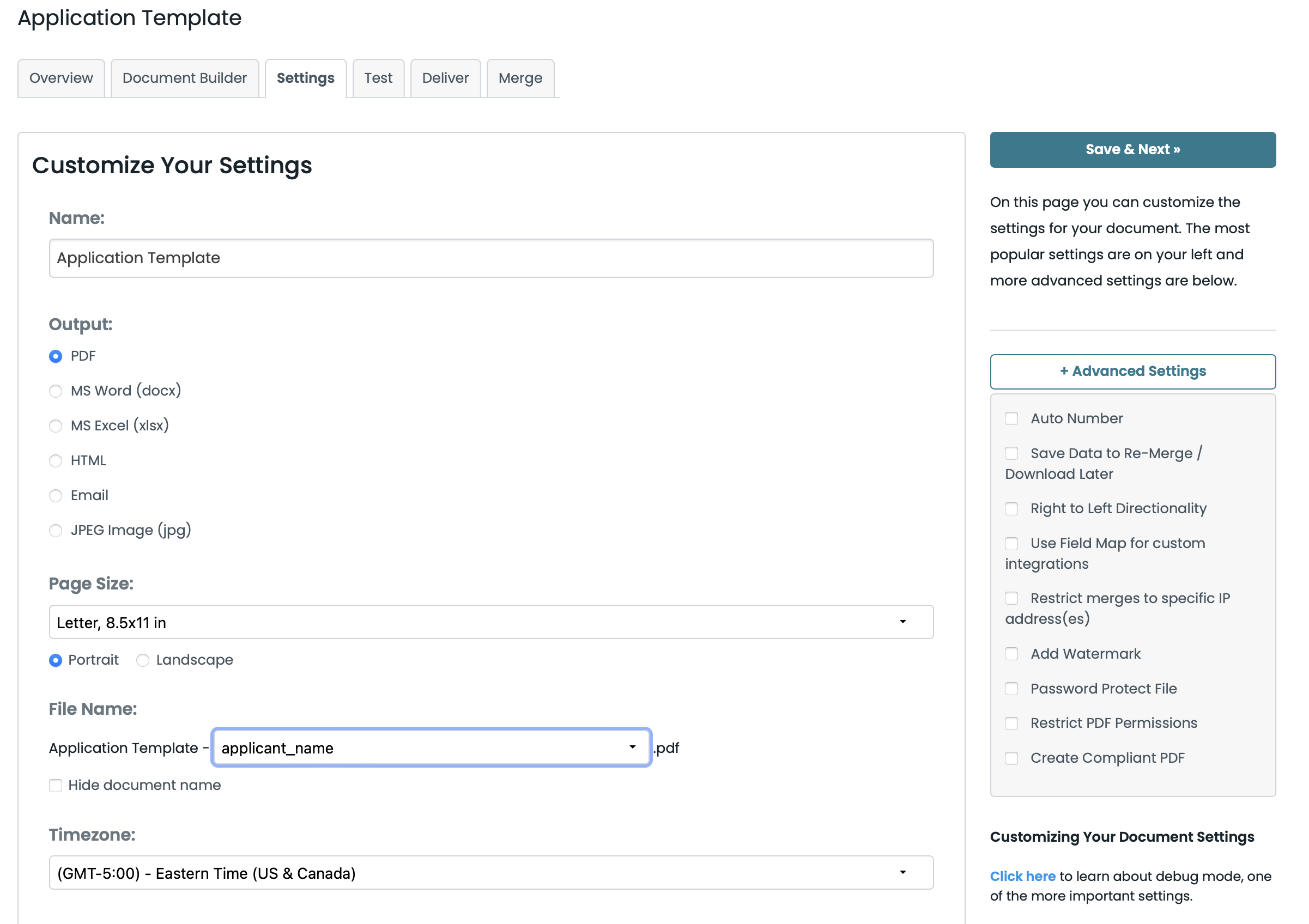The width and height of the screenshot is (1309, 924).
Task: Open the Deliver tab
Action: coord(445,78)
